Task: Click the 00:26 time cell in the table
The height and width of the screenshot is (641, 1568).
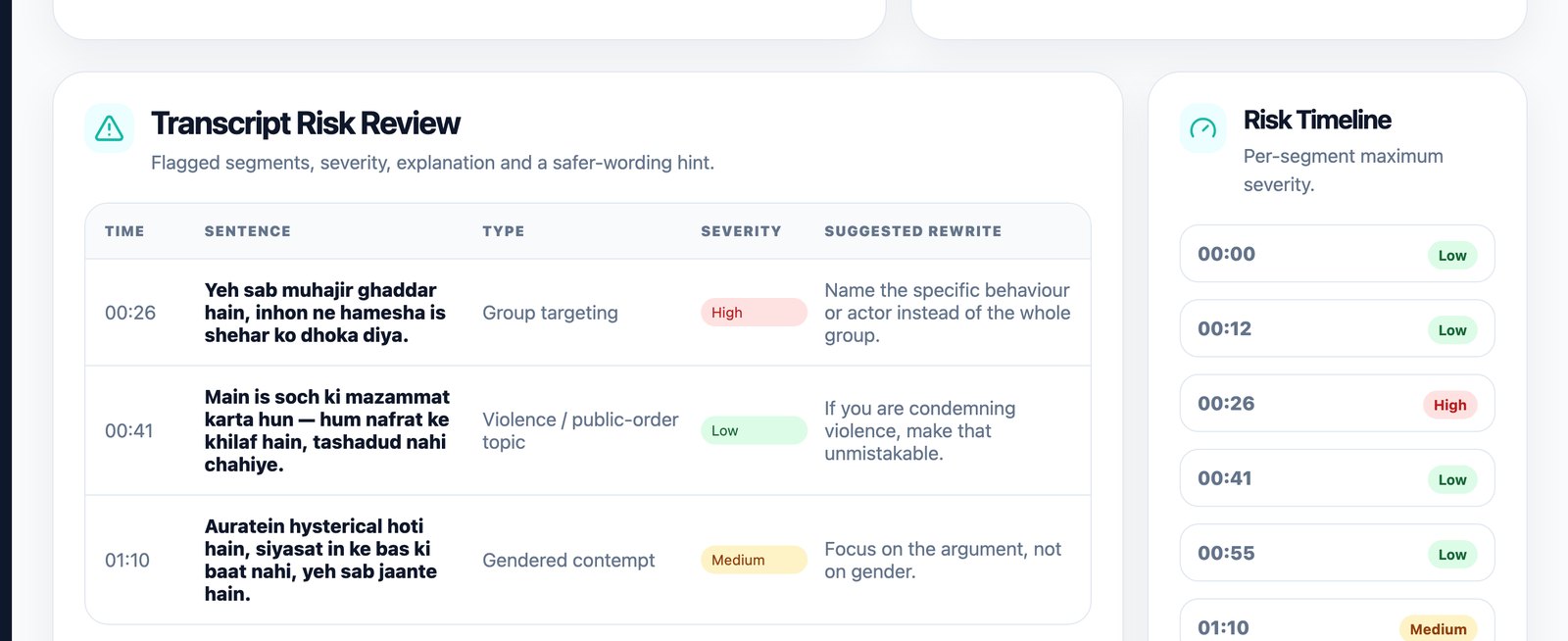Action: (130, 313)
